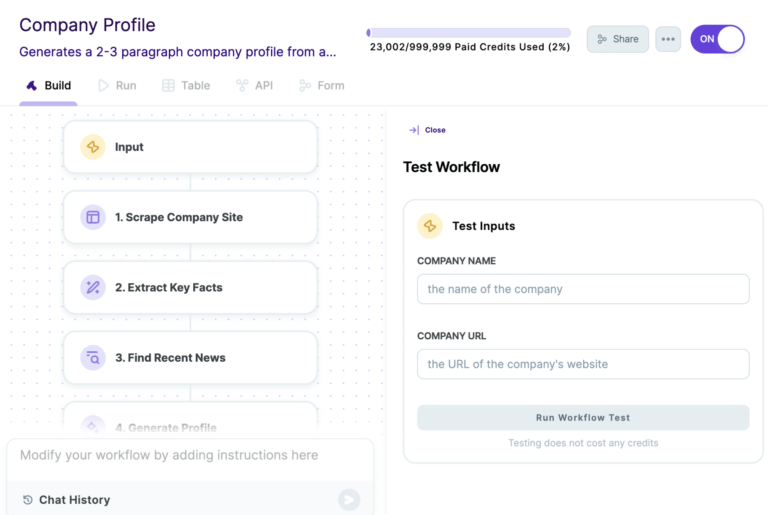Image resolution: width=768 pixels, height=515 pixels.
Task: Click the paid credits usage progress bar
Action: (468, 32)
